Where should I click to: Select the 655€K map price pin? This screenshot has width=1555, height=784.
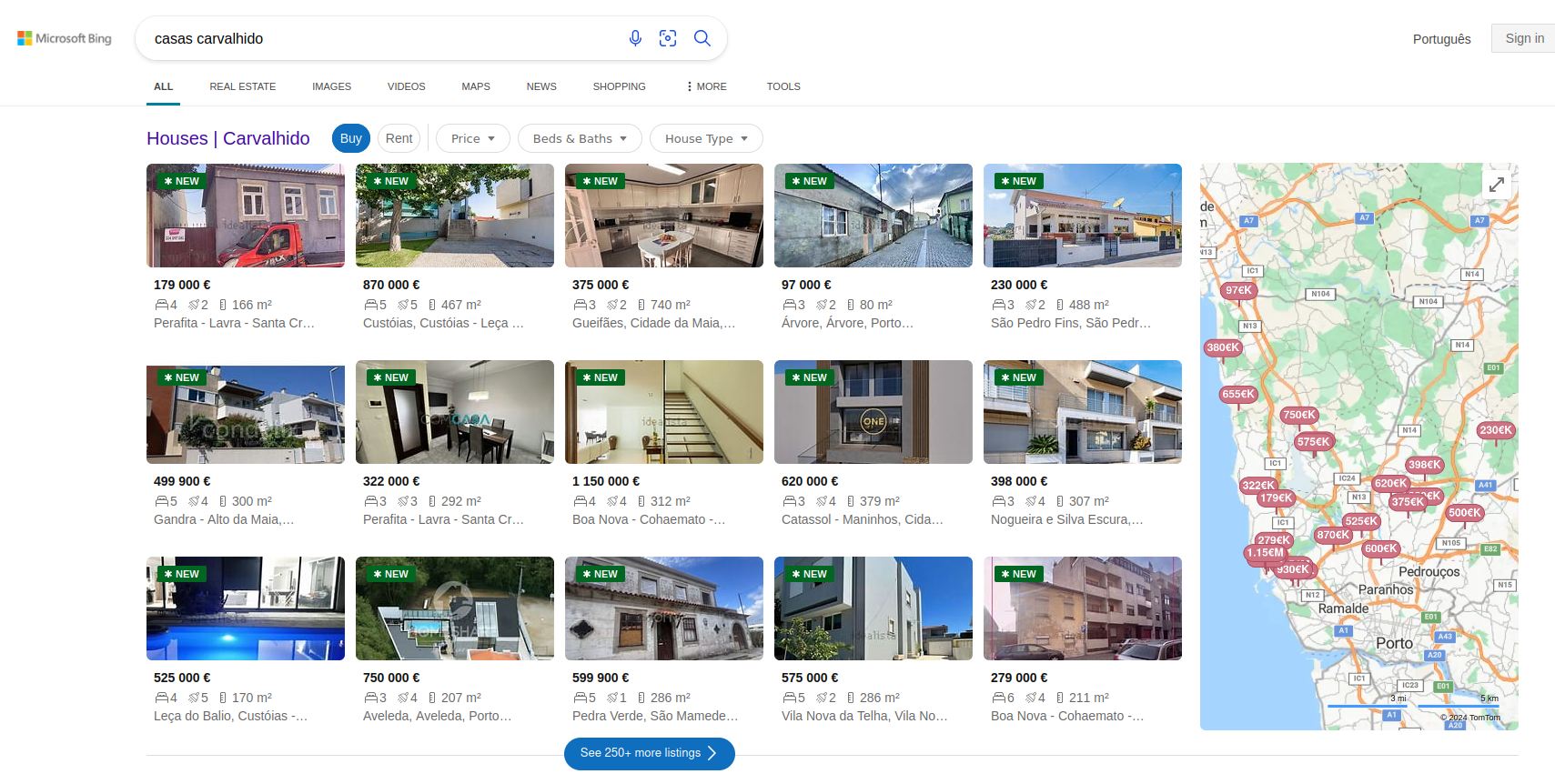point(1237,395)
